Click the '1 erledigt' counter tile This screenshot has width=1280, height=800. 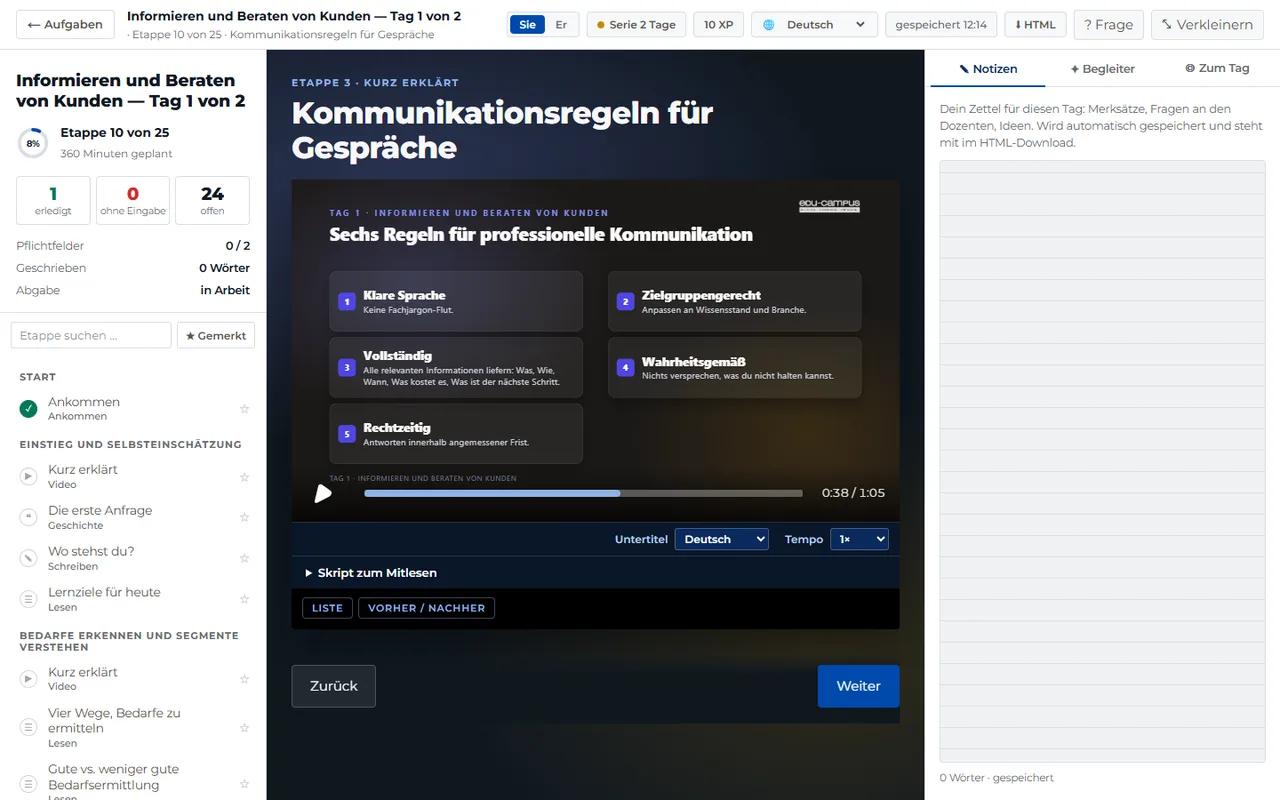[x=53, y=201]
